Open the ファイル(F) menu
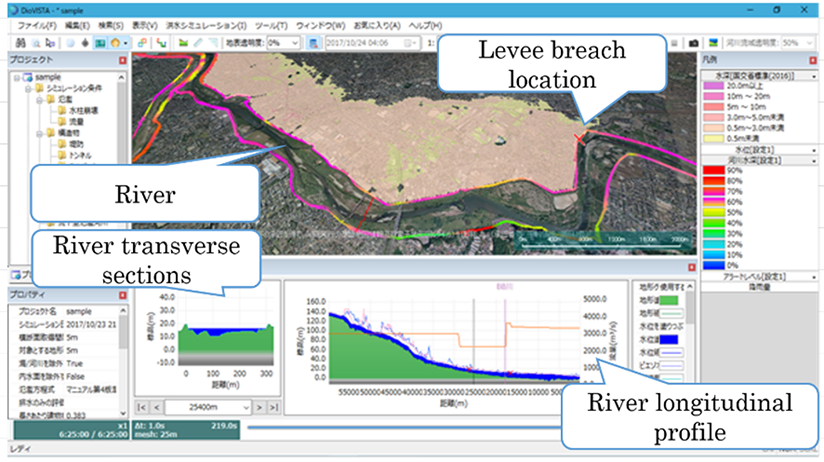 tap(36, 24)
